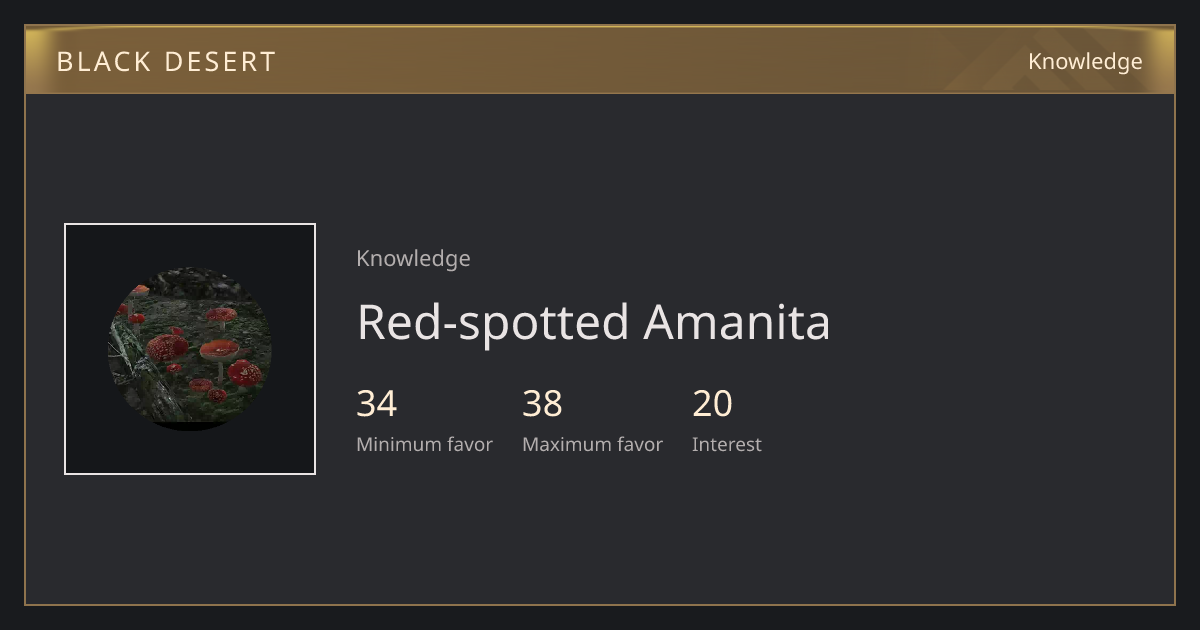
Task: Click the red mushroom cap in image
Action: tap(219, 350)
